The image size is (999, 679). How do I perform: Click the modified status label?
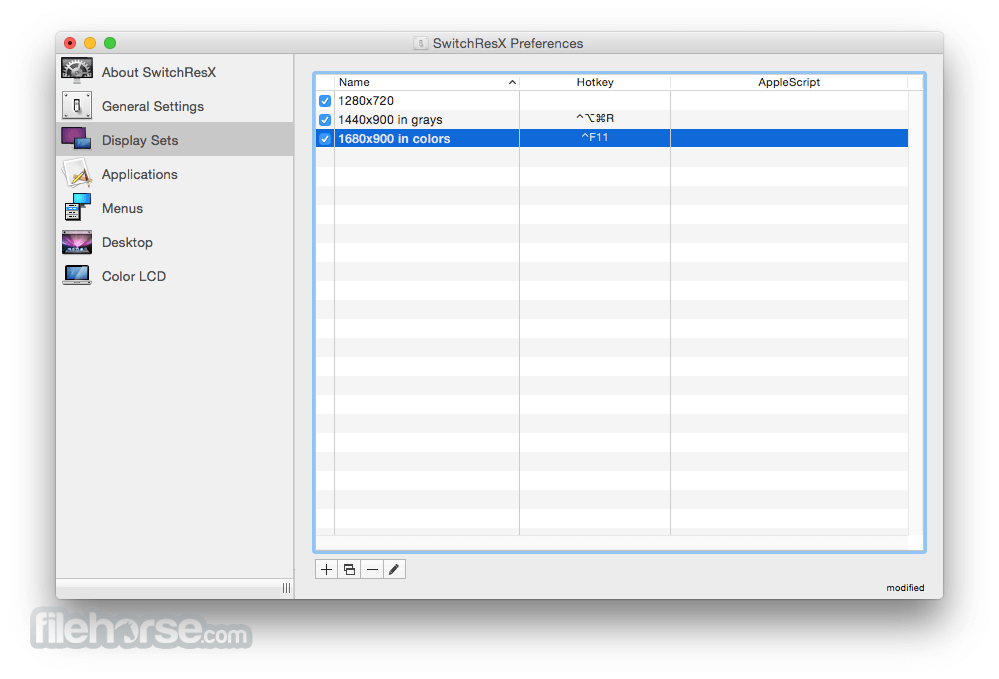(905, 588)
